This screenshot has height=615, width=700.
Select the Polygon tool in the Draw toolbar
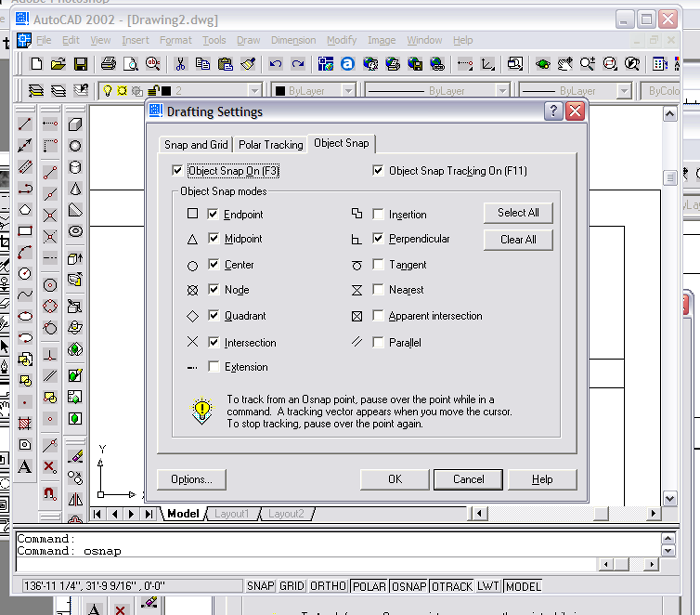pos(25,210)
